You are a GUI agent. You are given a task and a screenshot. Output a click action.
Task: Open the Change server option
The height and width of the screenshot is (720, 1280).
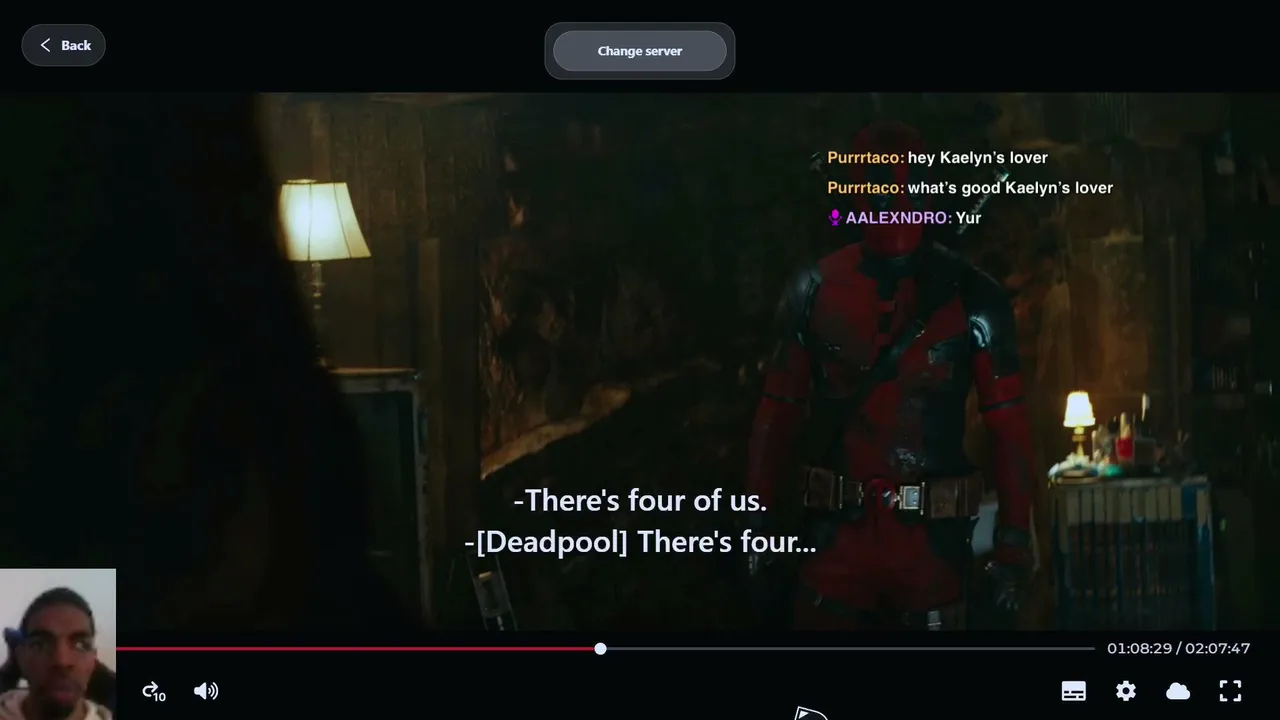click(640, 51)
